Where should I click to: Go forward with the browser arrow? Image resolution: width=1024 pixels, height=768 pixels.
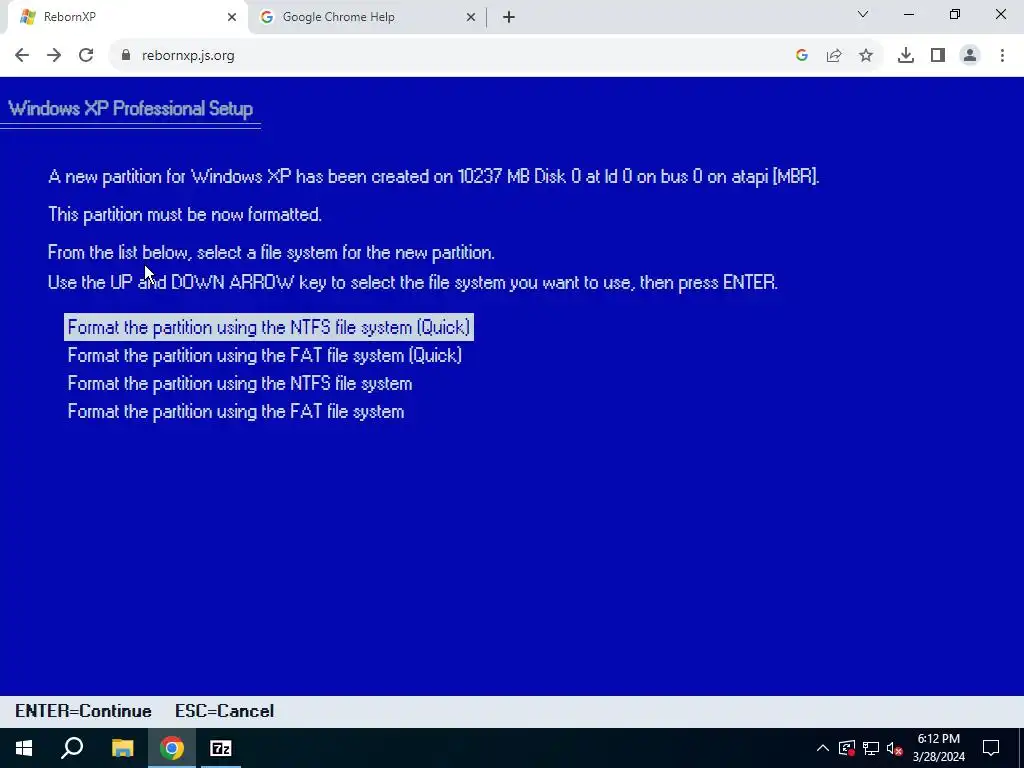tap(54, 56)
